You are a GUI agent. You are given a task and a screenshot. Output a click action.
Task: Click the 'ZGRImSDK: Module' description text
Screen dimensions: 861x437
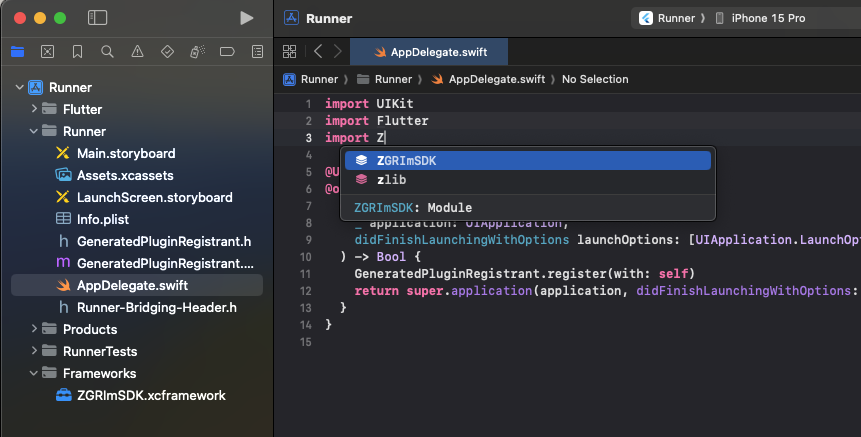point(413,208)
